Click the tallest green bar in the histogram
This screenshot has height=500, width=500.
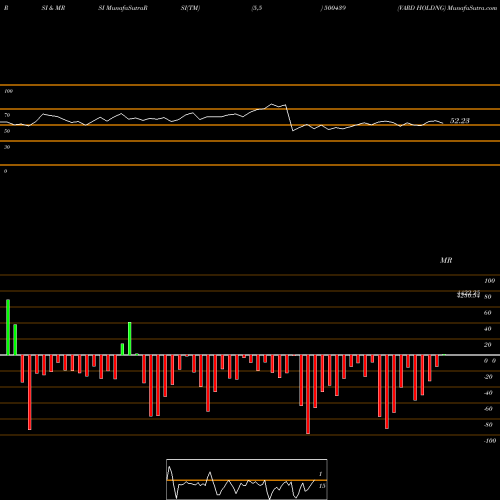point(8,327)
